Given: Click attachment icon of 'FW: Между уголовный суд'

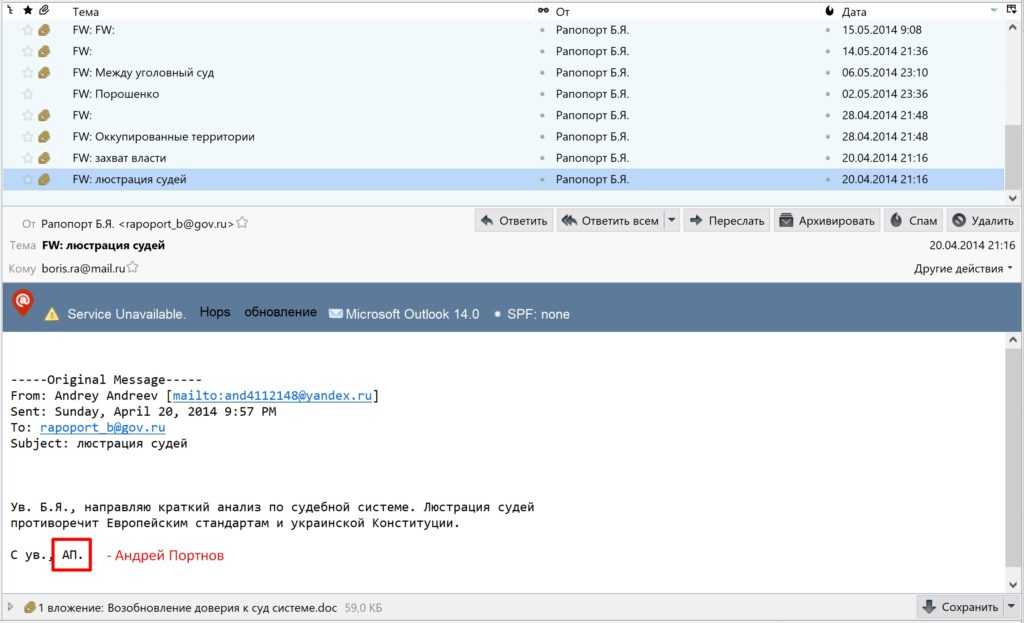Looking at the screenshot, I should pos(44,72).
